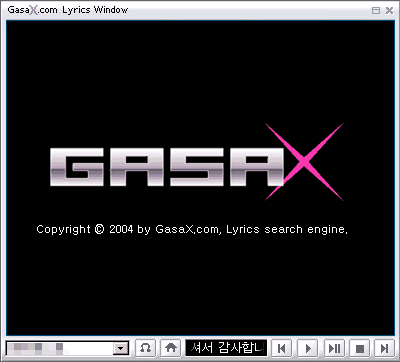Skip to the next track
The image size is (400, 362).
coord(384,348)
